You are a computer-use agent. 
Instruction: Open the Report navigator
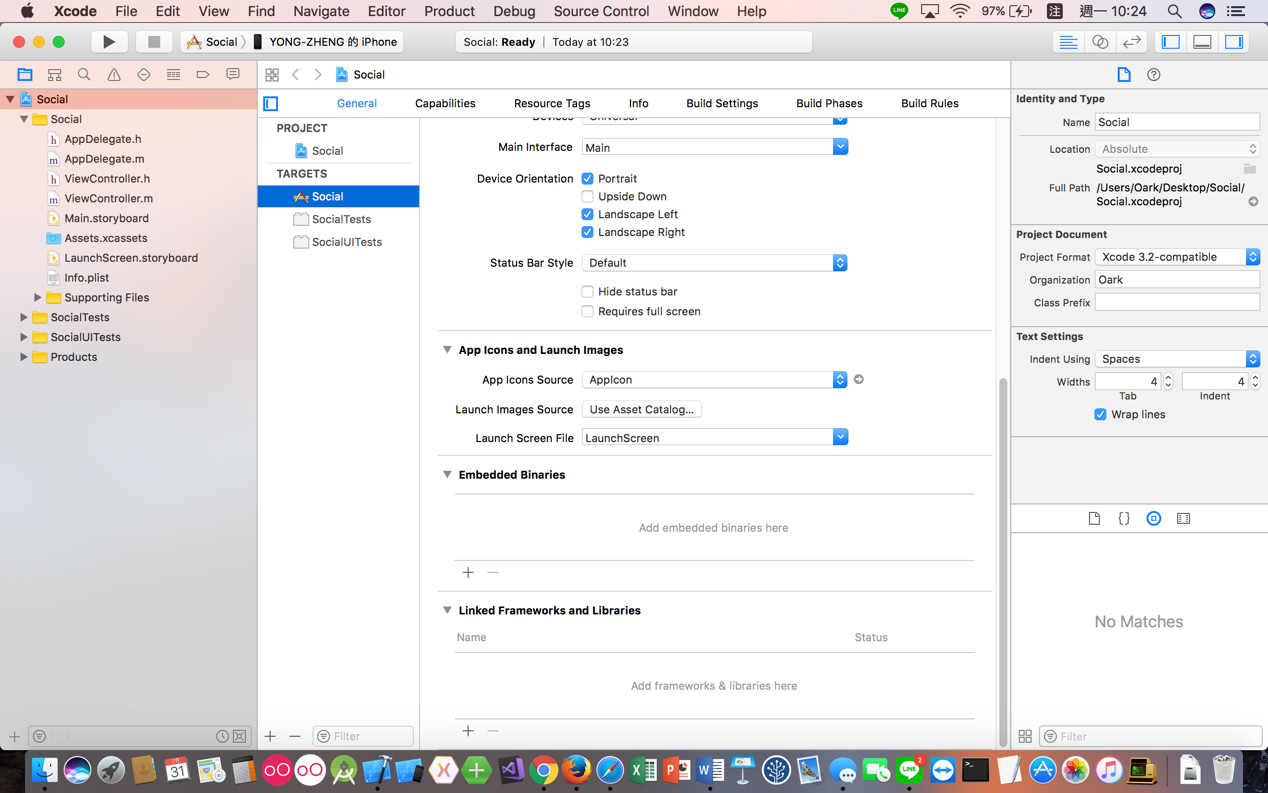(x=233, y=75)
